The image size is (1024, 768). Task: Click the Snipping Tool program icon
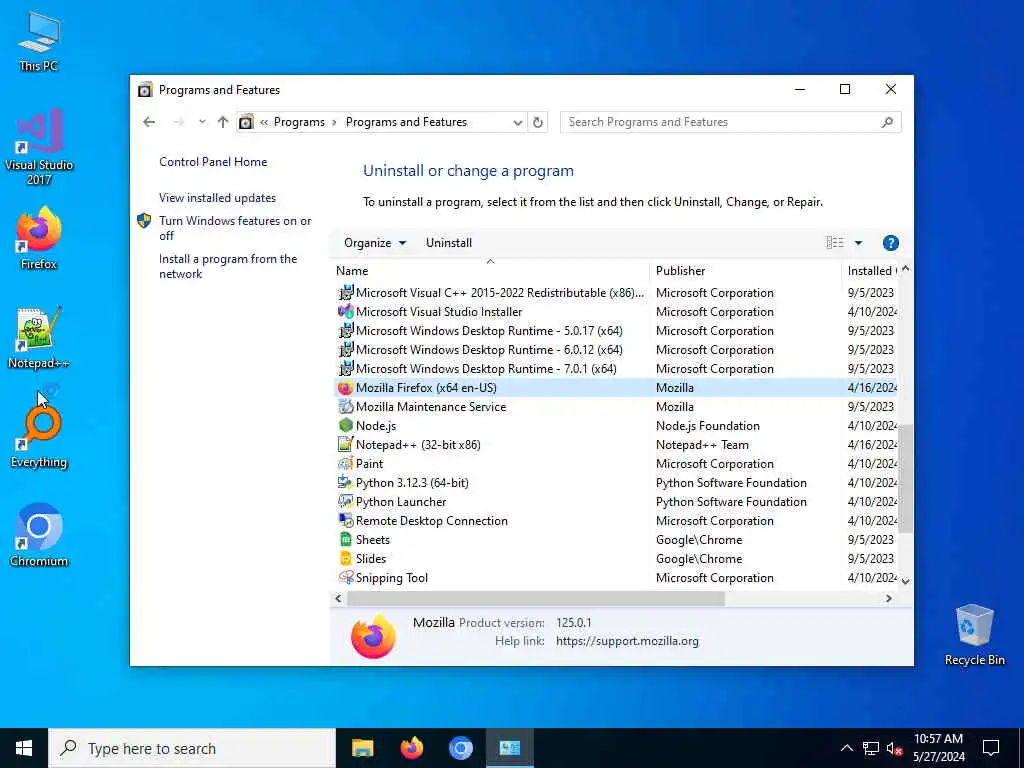[345, 577]
